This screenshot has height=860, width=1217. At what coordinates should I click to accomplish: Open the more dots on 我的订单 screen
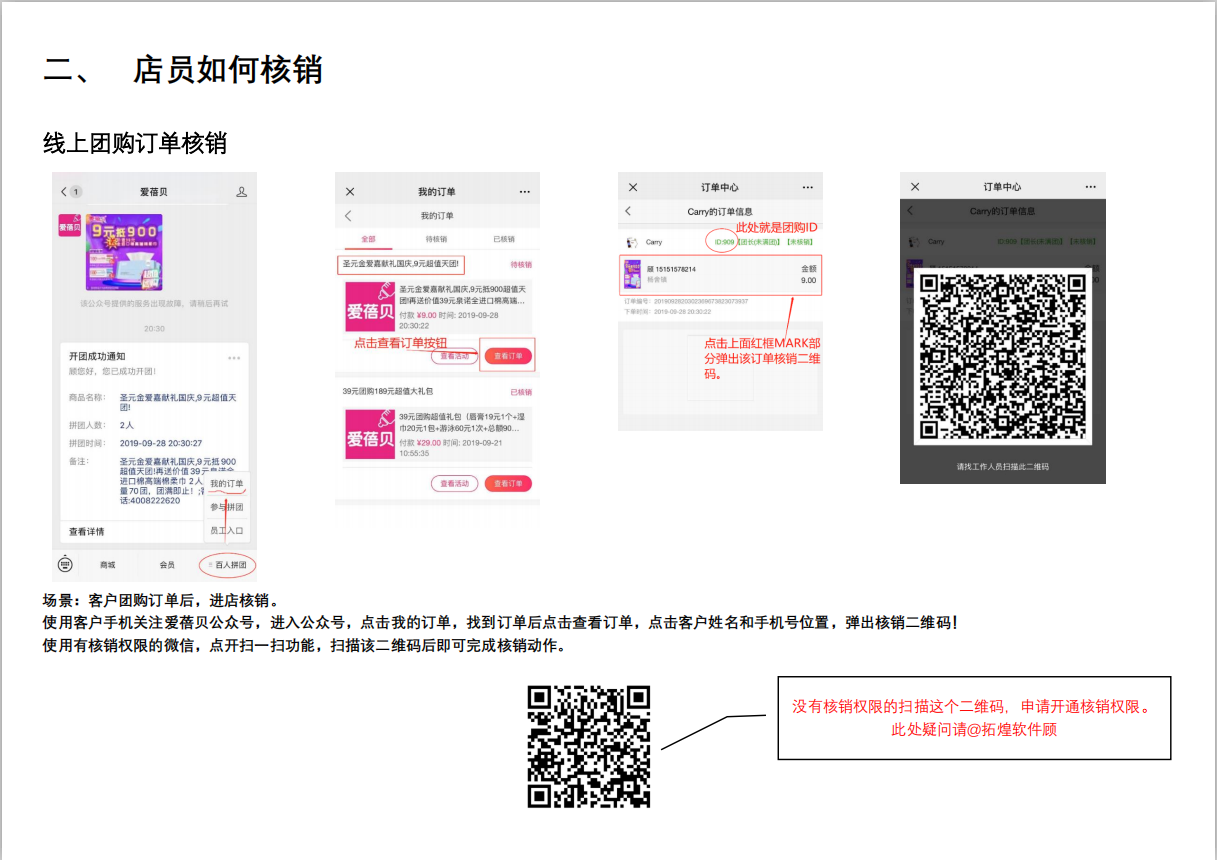point(525,192)
